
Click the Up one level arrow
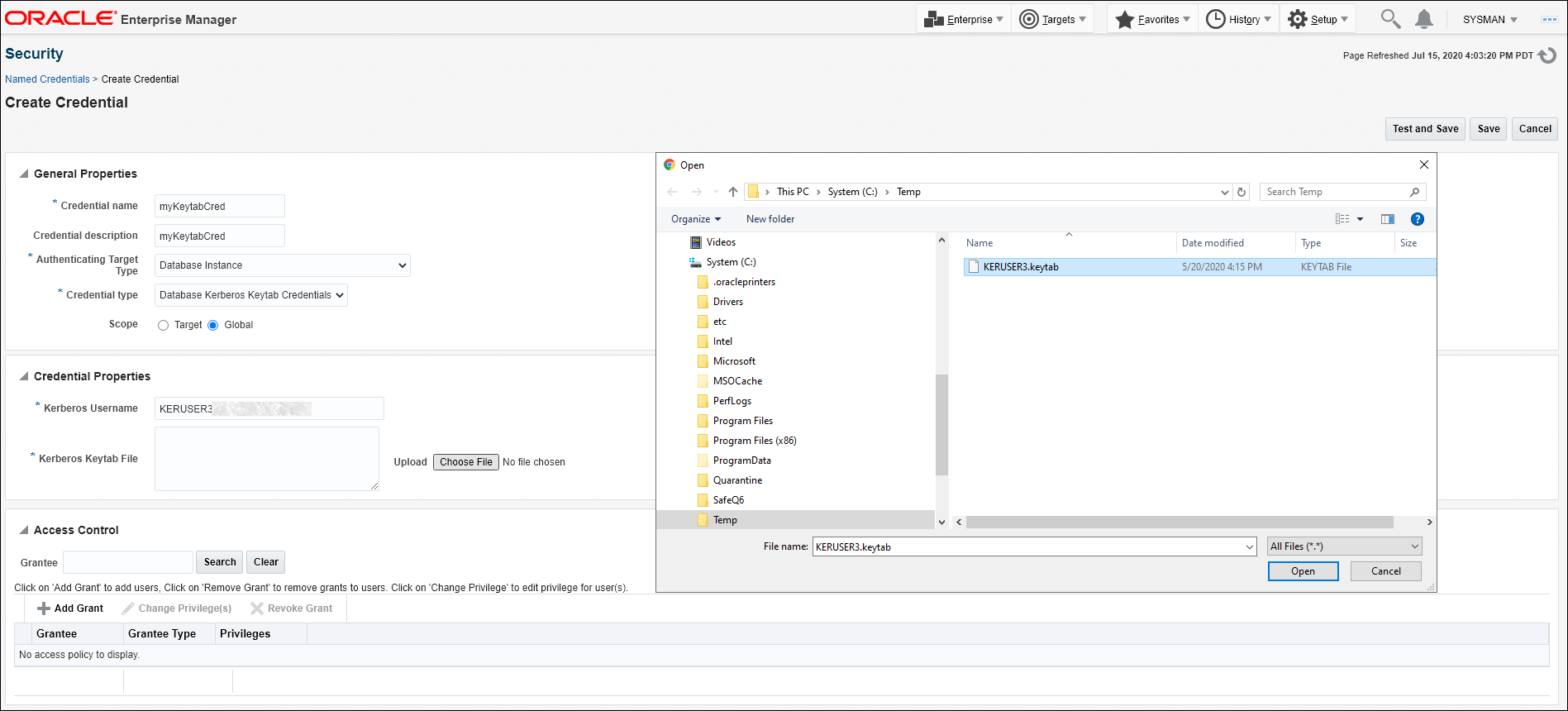click(x=733, y=192)
